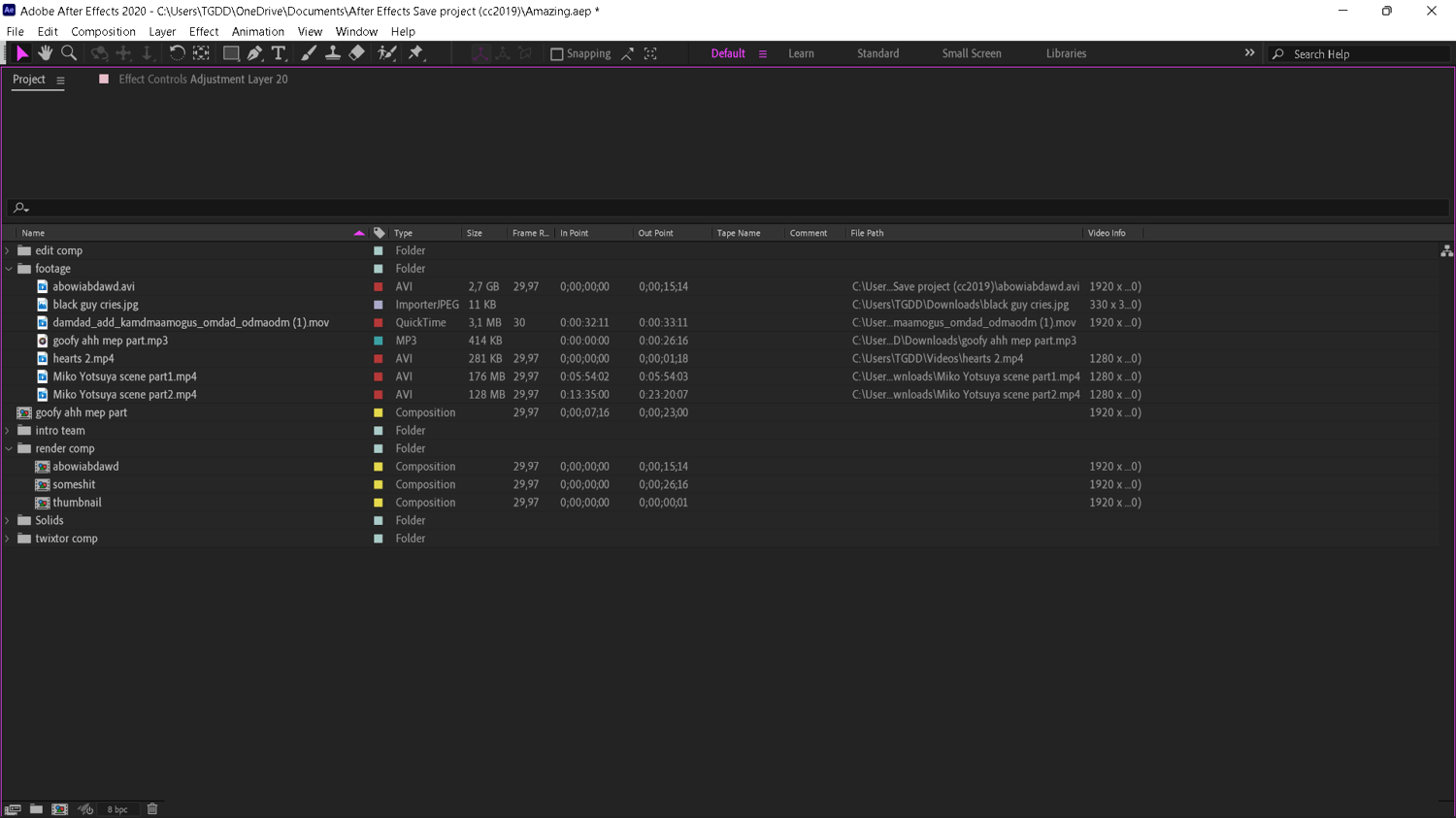Select the Eraser tool

(x=356, y=53)
